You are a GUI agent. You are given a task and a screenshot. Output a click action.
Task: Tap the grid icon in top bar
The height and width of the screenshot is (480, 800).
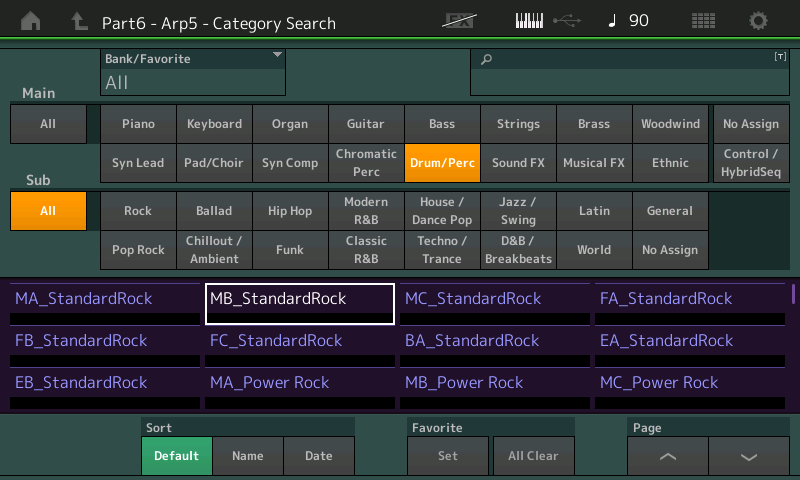click(703, 21)
